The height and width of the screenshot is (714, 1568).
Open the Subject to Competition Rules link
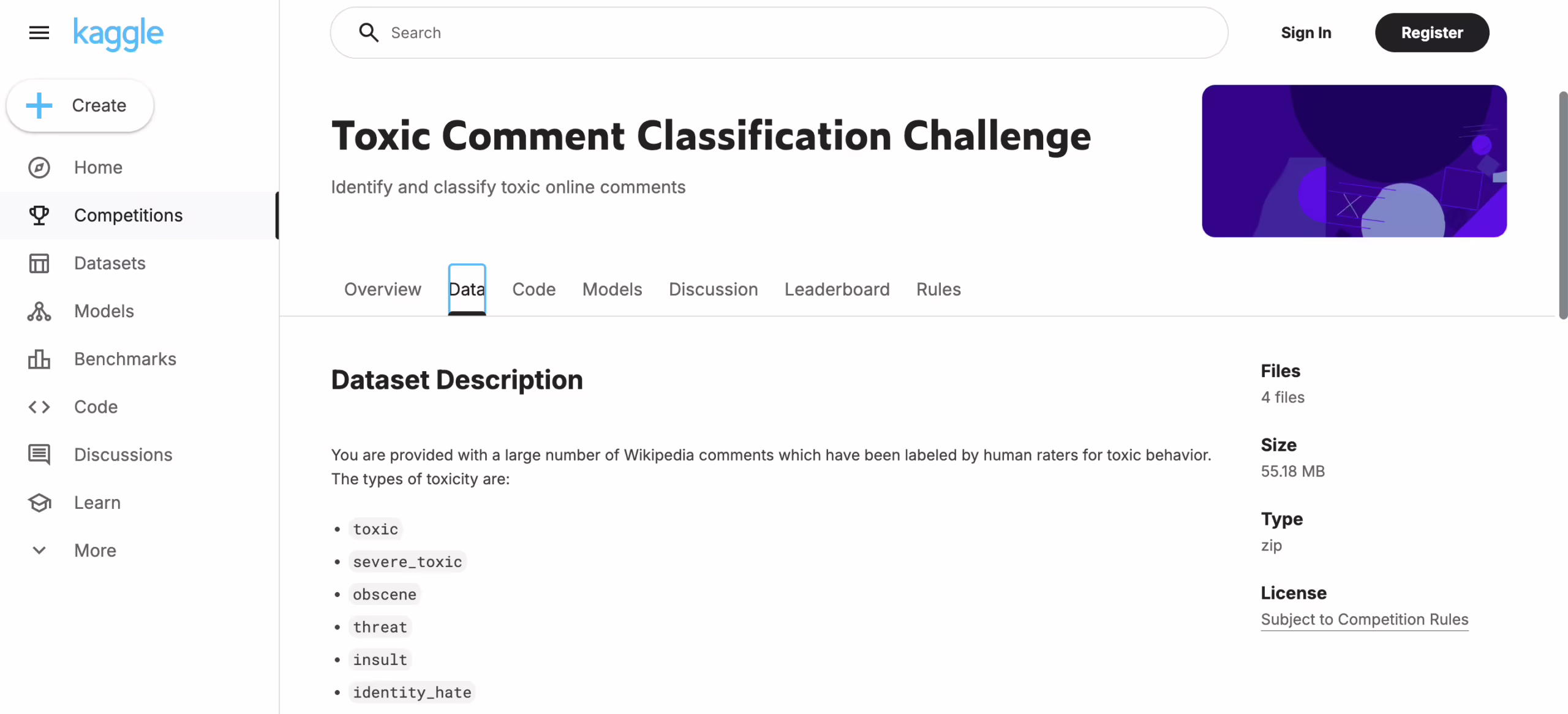pos(1364,619)
